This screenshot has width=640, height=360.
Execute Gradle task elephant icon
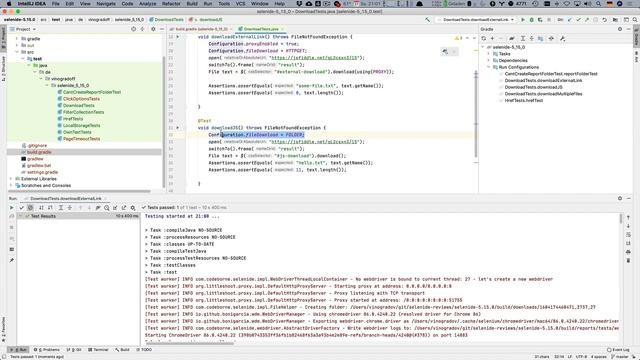[511, 38]
